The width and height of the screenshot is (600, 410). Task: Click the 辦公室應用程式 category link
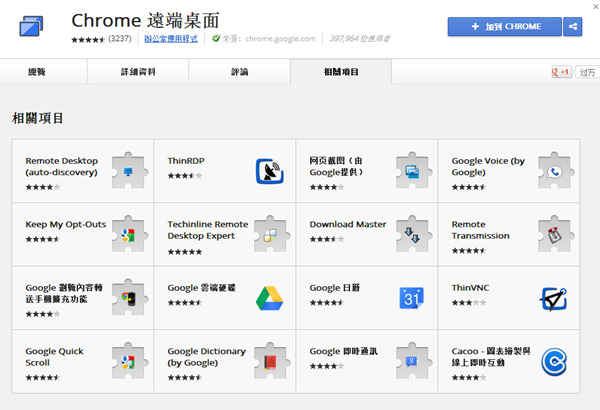coord(170,40)
